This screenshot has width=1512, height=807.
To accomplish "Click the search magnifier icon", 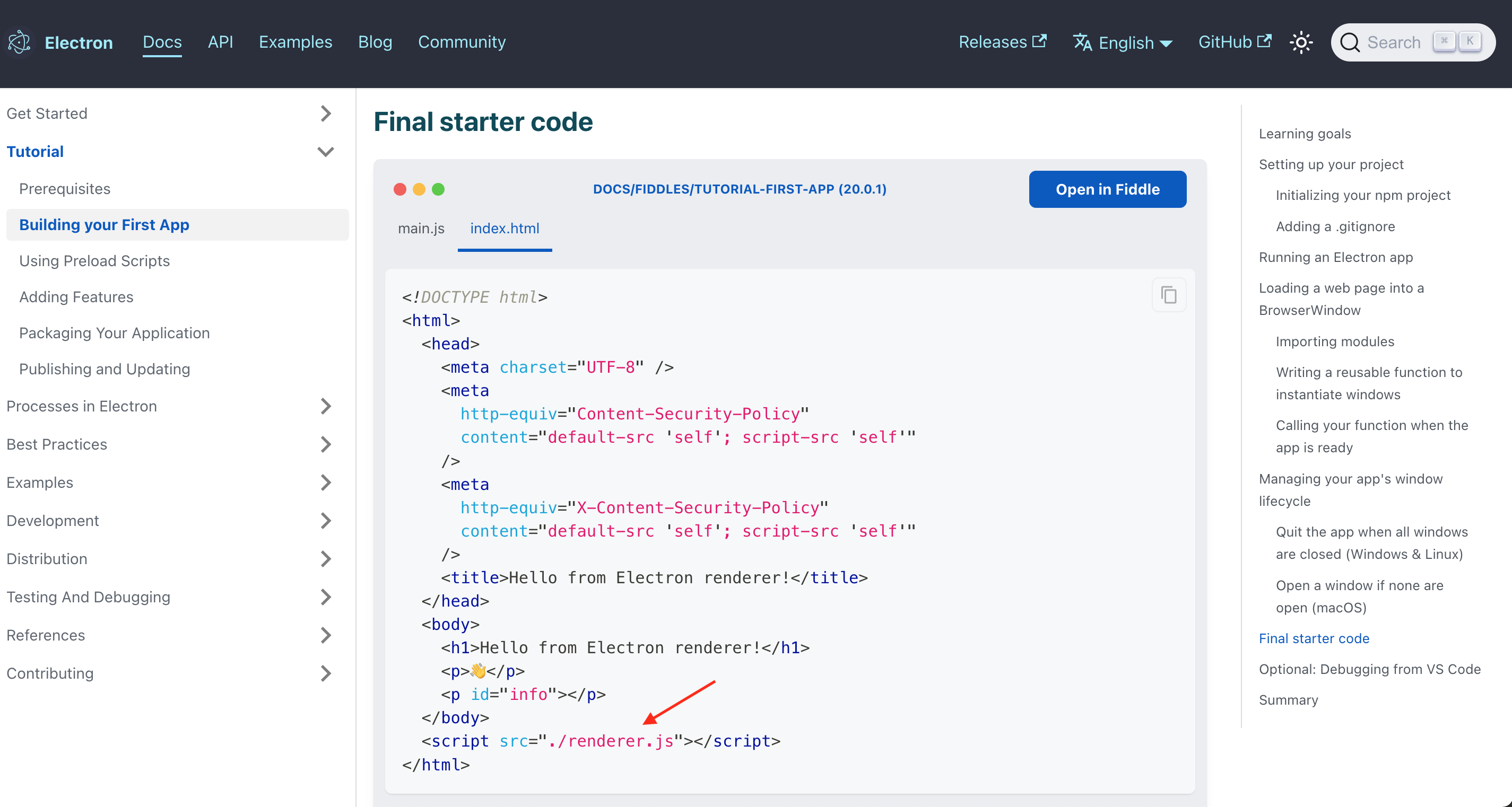I will tap(1351, 42).
